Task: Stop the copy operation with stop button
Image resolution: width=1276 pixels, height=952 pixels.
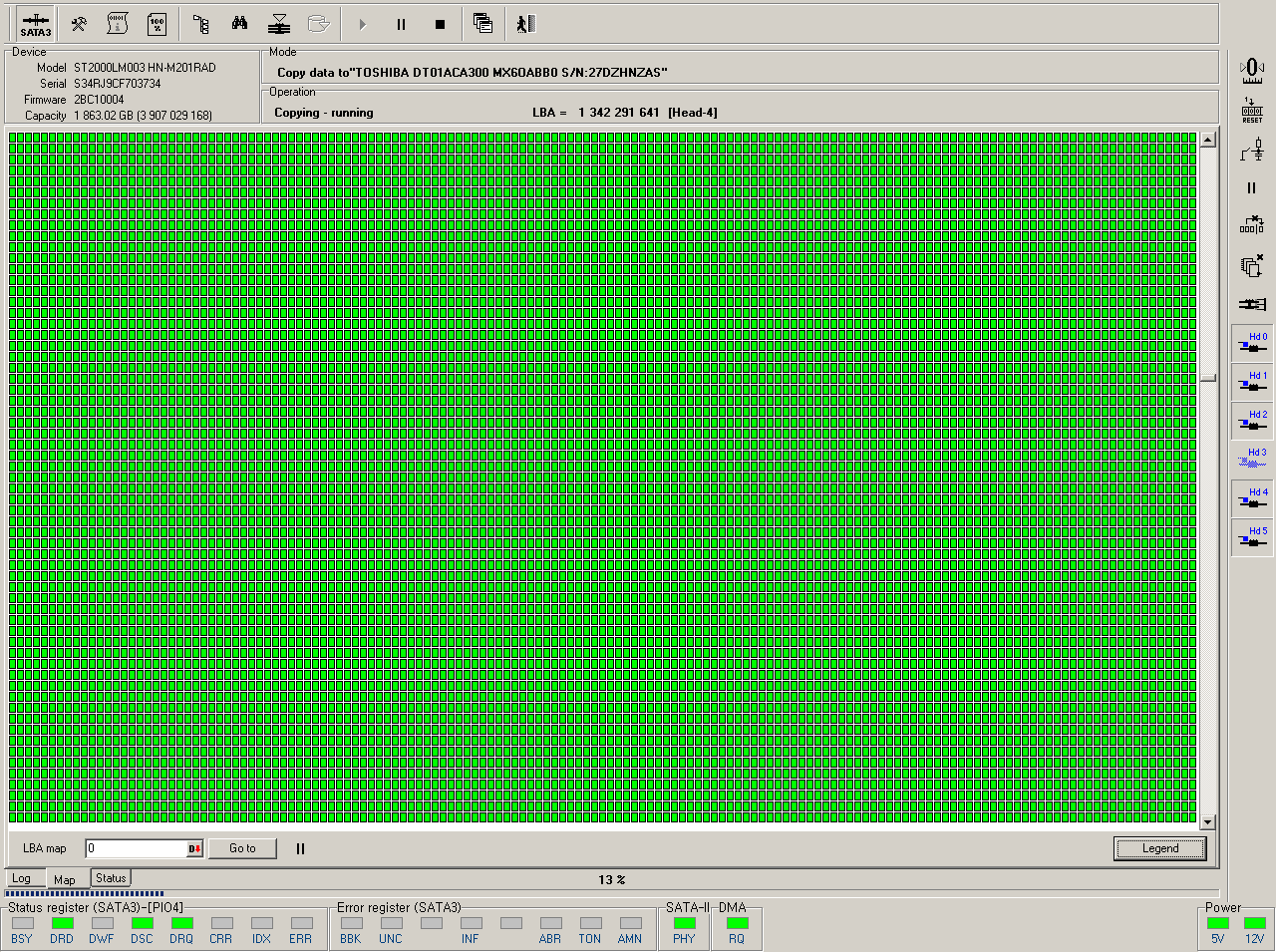Action: click(440, 24)
